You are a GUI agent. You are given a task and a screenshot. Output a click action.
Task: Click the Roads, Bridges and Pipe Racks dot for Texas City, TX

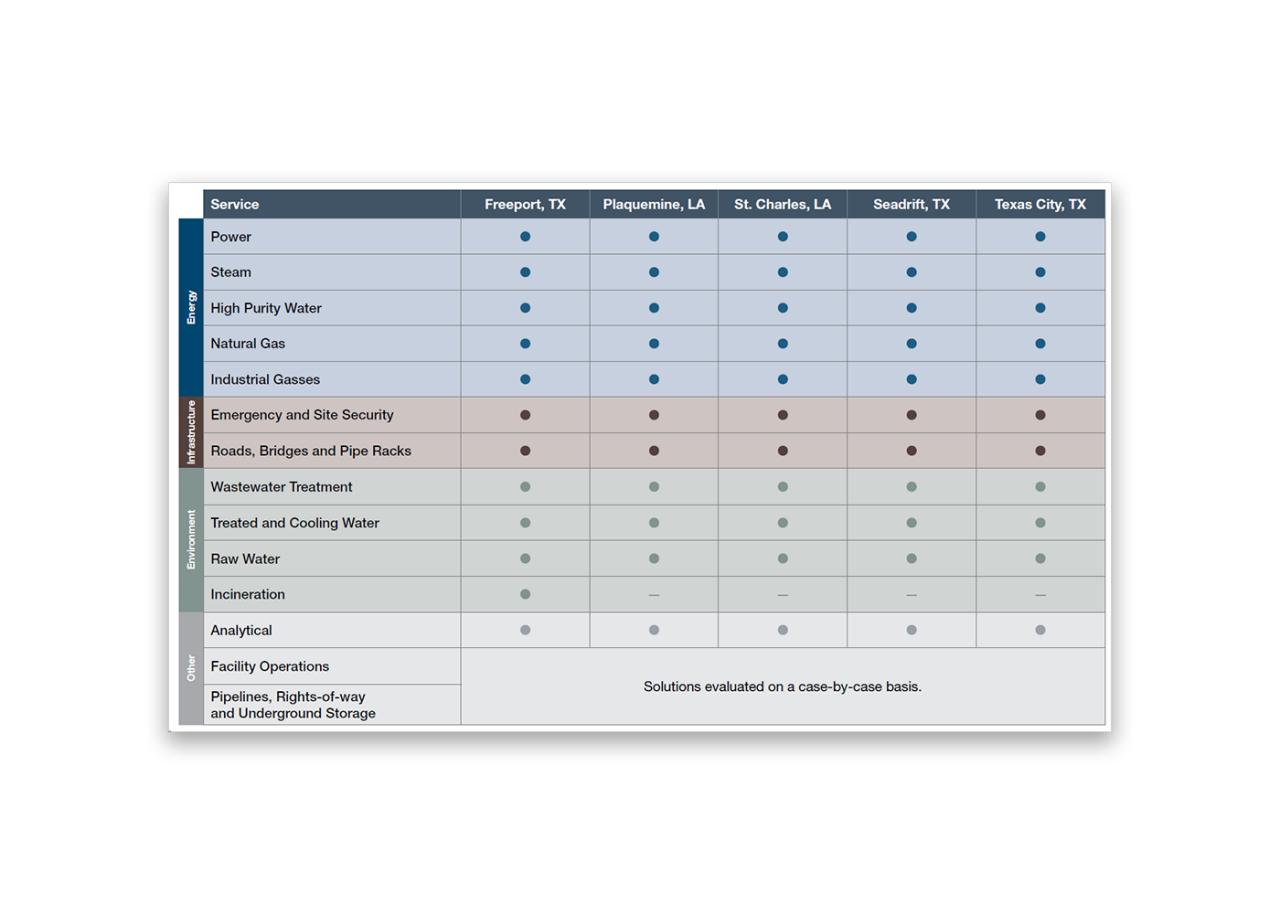pos(1040,450)
